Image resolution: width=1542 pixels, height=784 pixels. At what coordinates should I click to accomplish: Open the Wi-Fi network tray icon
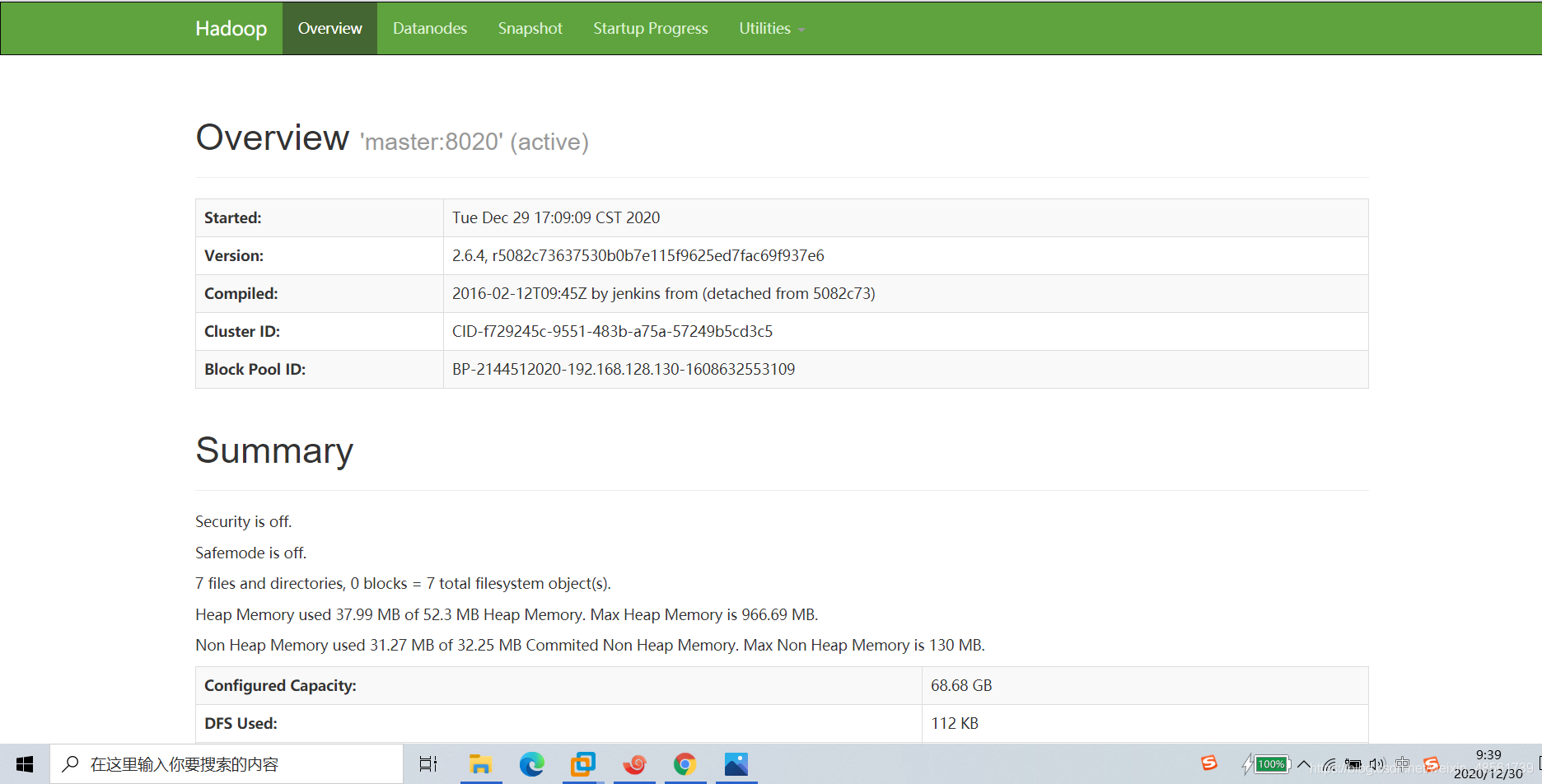click(1329, 764)
